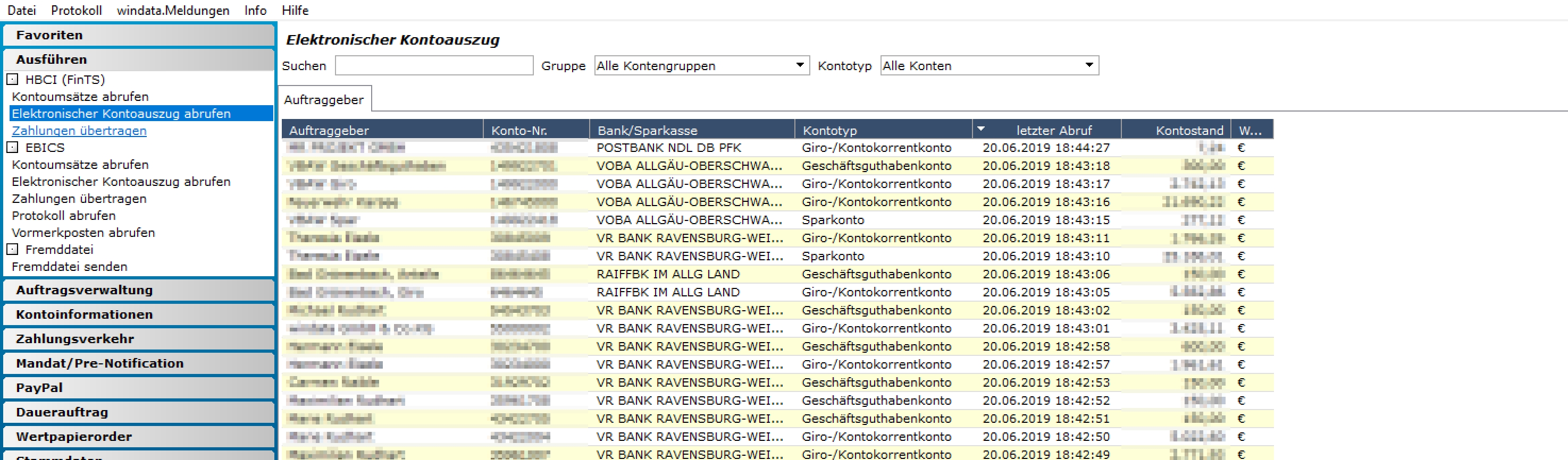Screen dimensions: 1568x460
Task: Click Vormerkposten abrufen under EBICS
Action: (83, 233)
